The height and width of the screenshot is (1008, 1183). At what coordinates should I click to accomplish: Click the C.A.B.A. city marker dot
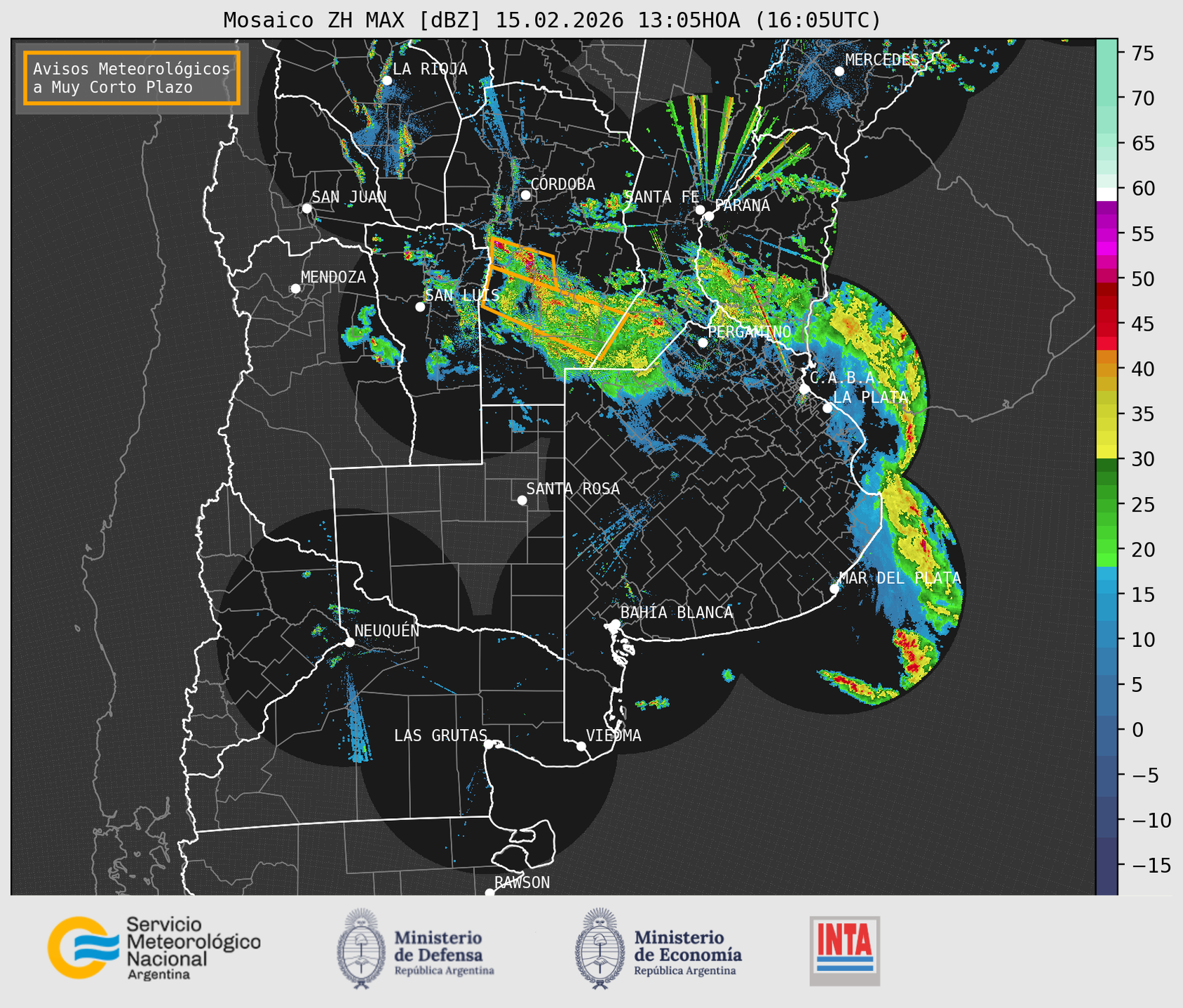(x=804, y=388)
